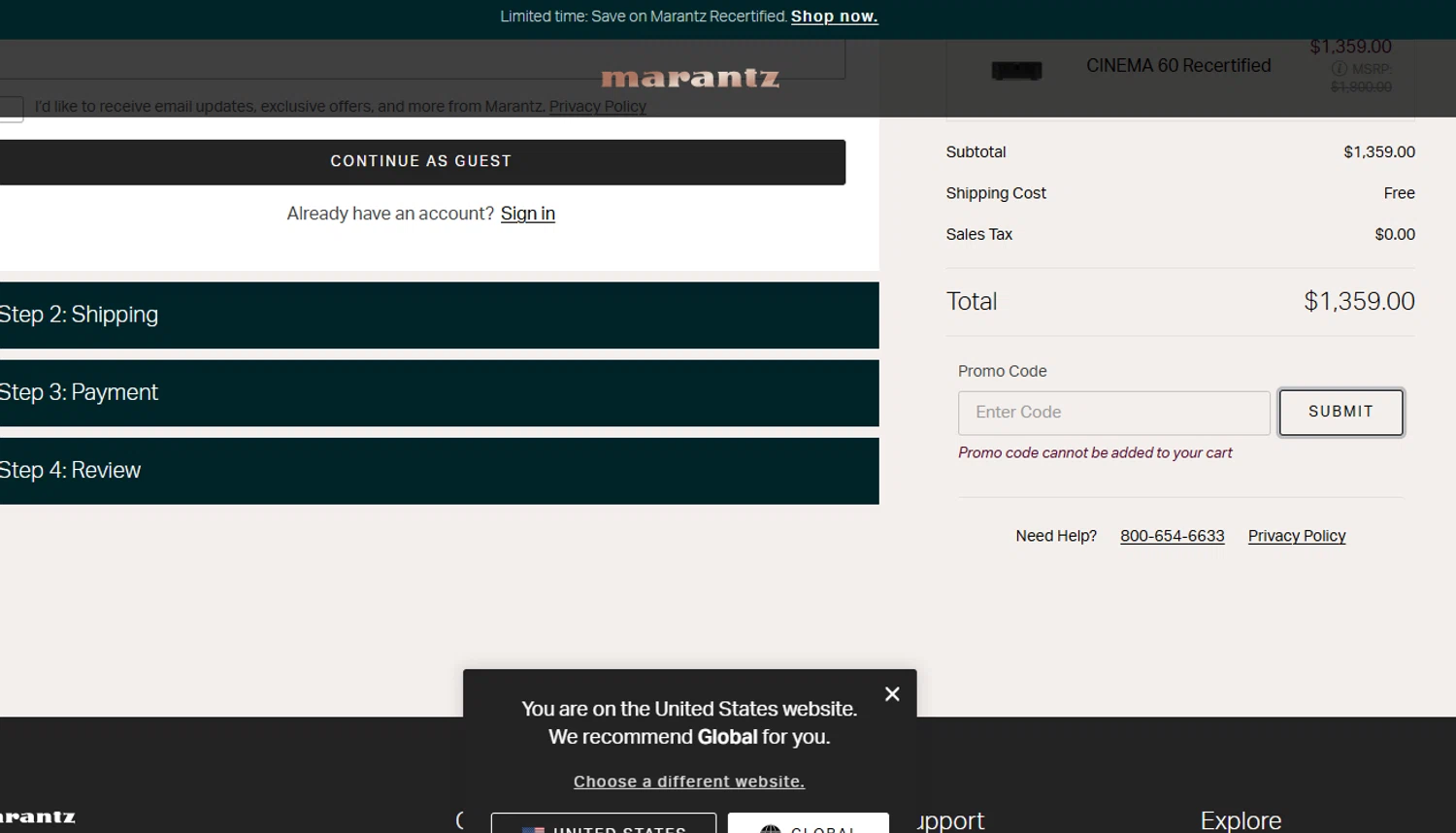Select the United States website button

pyautogui.click(x=604, y=823)
